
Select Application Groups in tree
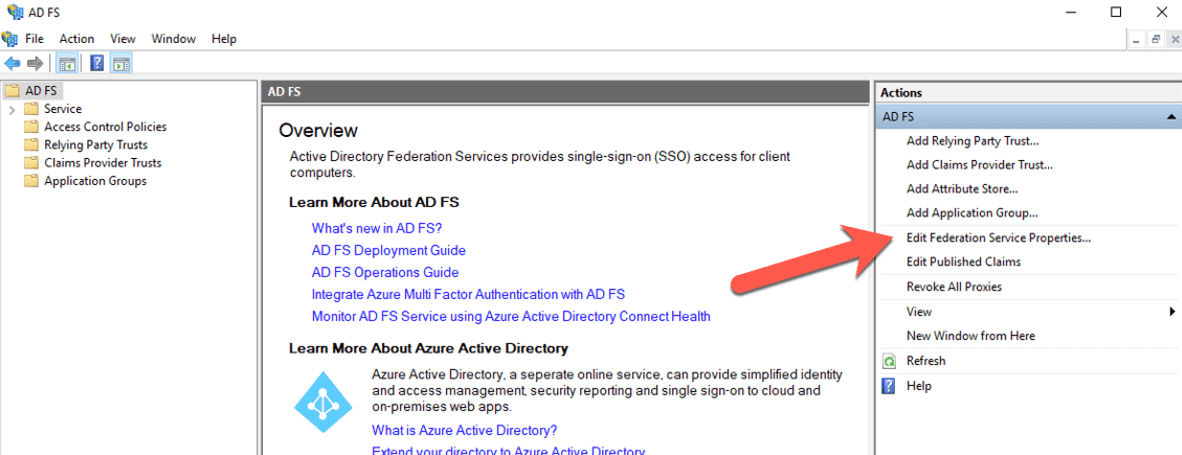pos(95,181)
